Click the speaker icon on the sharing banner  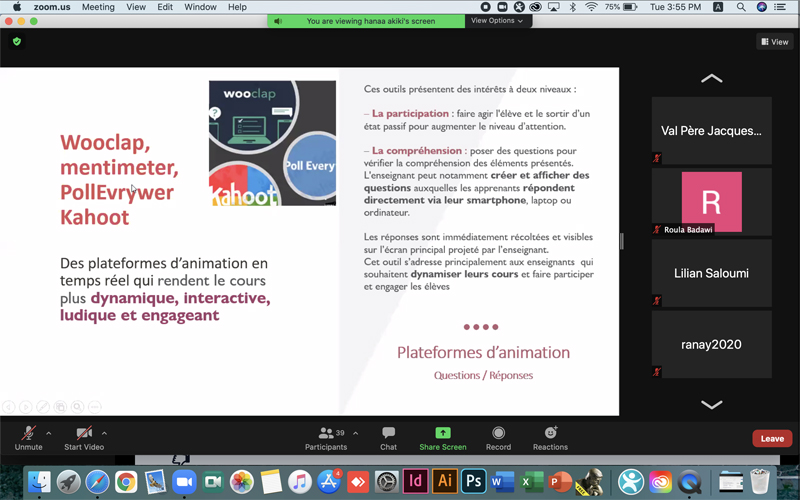[278, 21]
